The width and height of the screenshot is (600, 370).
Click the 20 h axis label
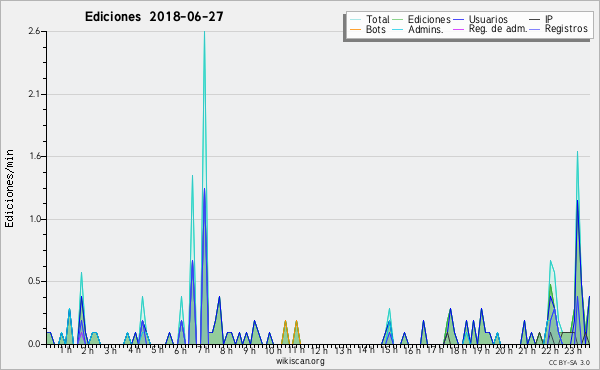(x=504, y=350)
